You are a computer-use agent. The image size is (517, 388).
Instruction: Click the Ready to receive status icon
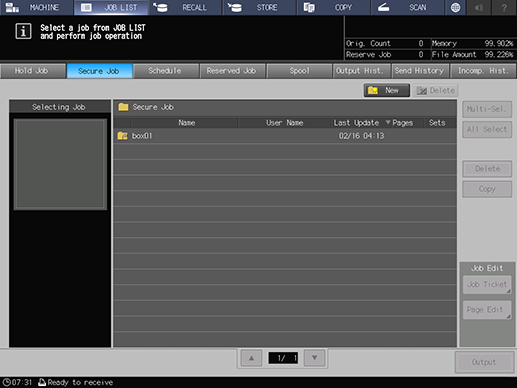pyautogui.click(x=42, y=382)
